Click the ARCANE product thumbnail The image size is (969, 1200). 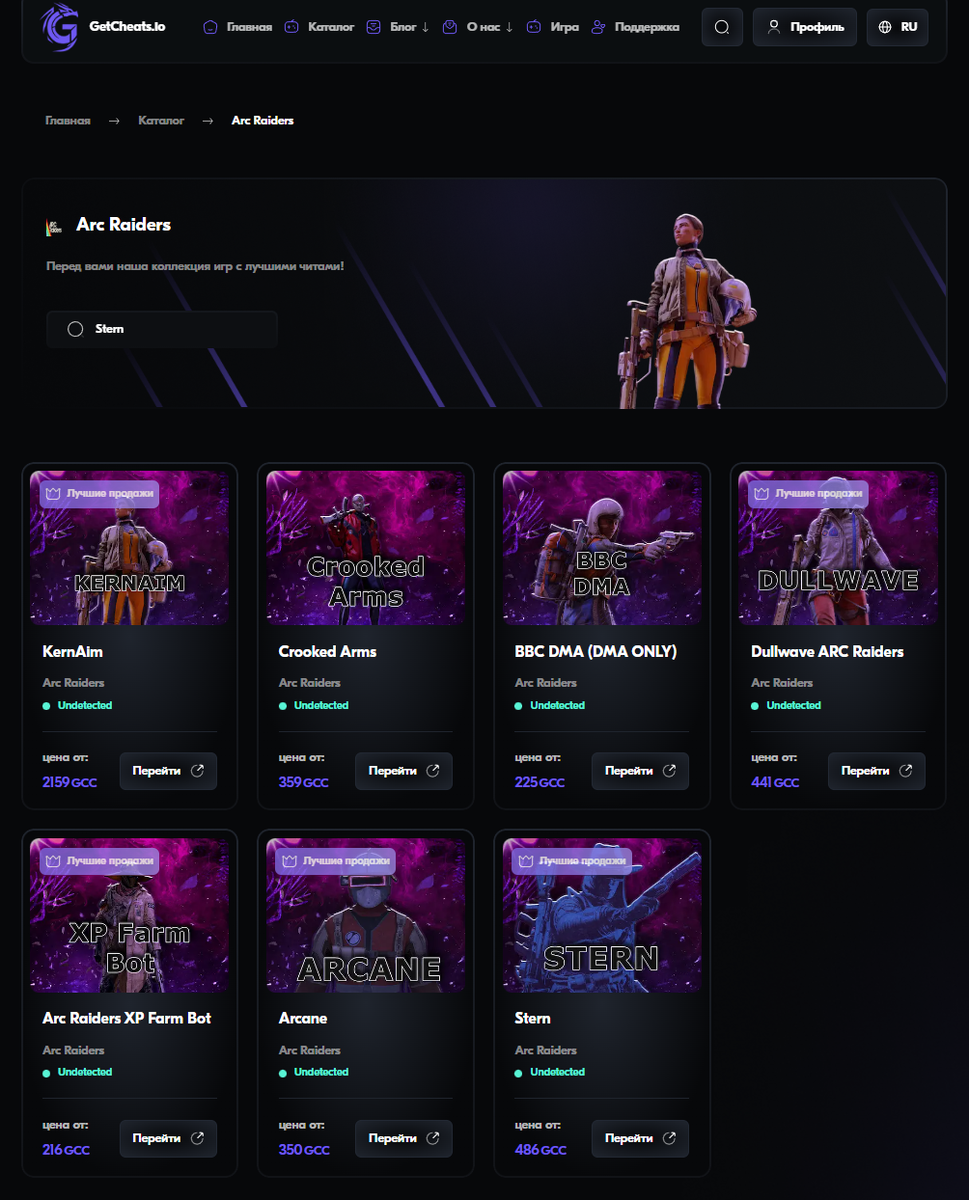(366, 915)
